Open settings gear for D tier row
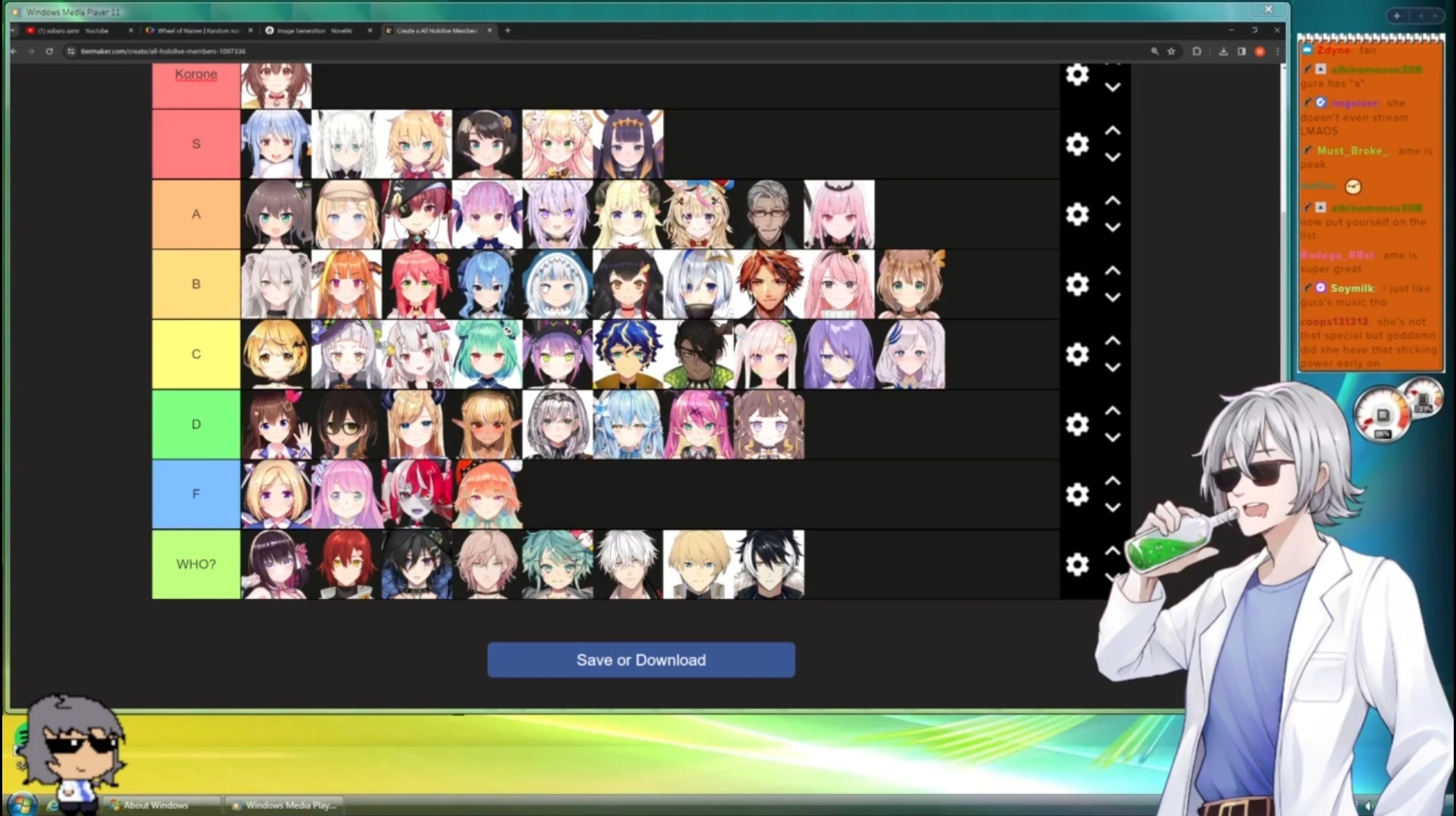1456x816 pixels. point(1077,424)
